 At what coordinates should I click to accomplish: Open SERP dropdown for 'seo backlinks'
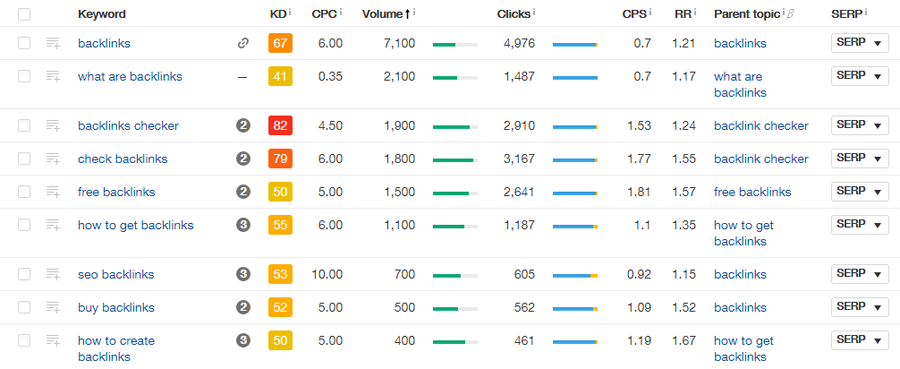point(860,274)
